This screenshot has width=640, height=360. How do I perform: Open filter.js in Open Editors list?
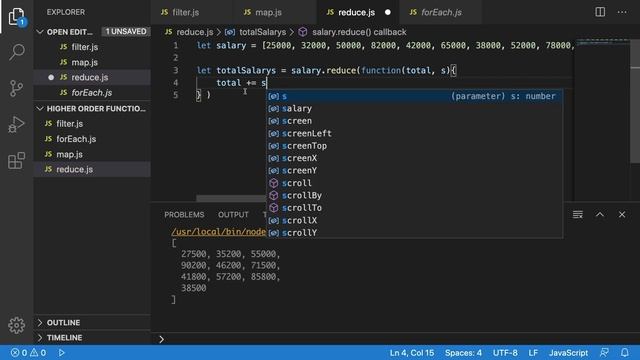[92, 47]
